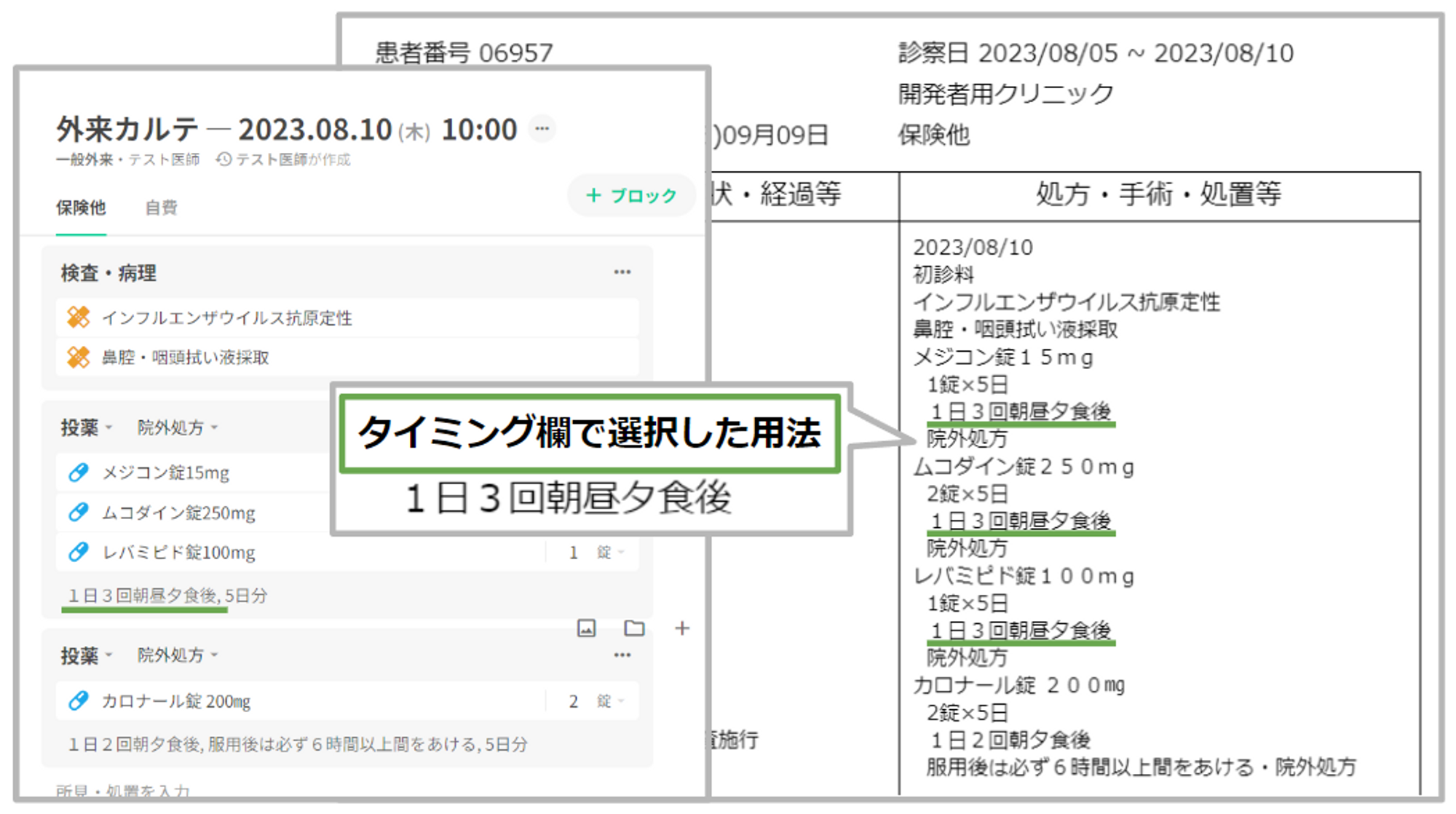Screen dimensions: 1456x814
Task: Click the folder icon below 投薬 block
Action: (x=634, y=628)
